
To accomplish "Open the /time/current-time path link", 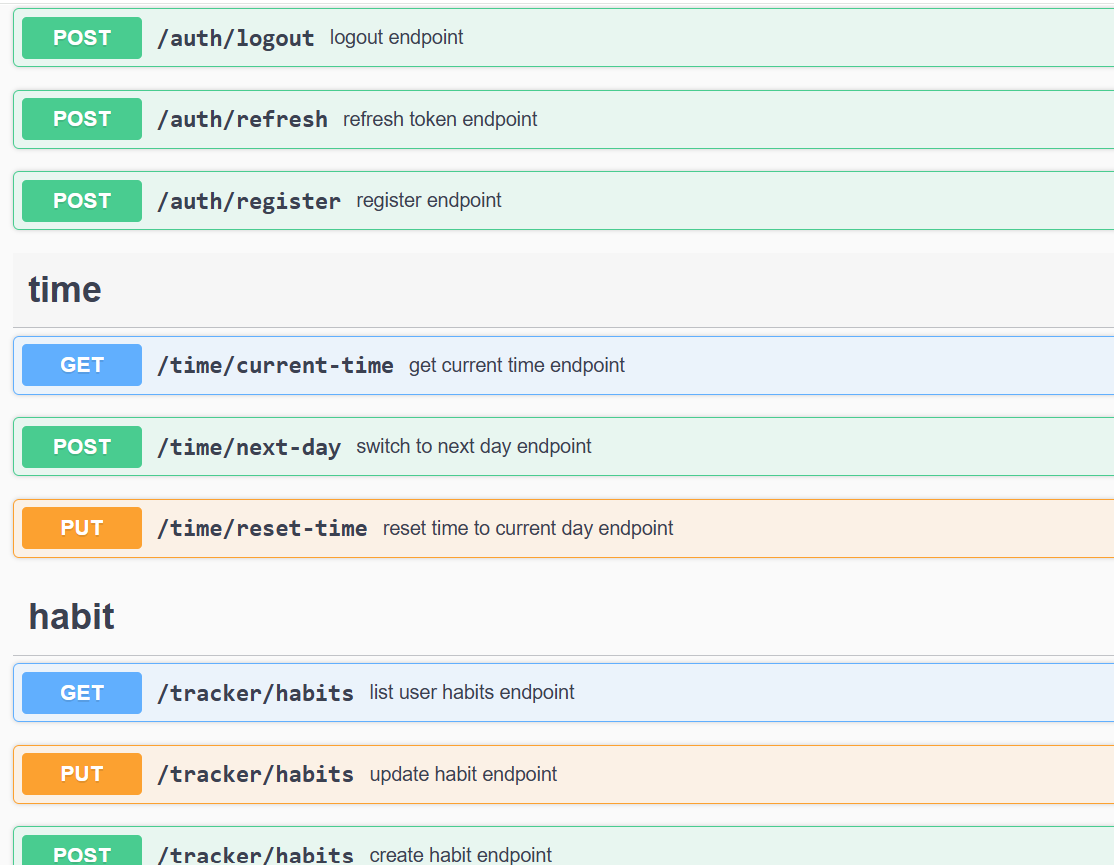I will click(x=275, y=366).
